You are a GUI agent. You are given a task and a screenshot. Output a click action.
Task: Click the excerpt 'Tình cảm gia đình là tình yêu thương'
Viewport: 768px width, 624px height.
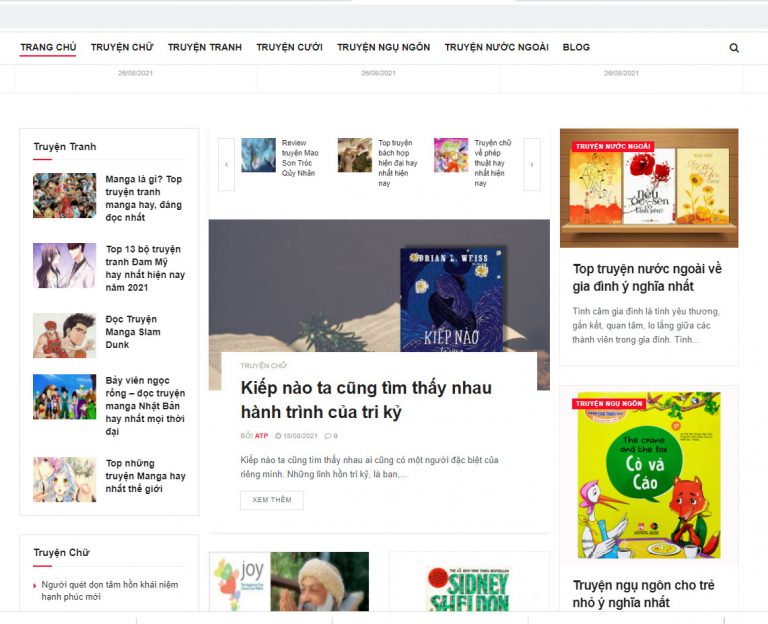pos(646,325)
